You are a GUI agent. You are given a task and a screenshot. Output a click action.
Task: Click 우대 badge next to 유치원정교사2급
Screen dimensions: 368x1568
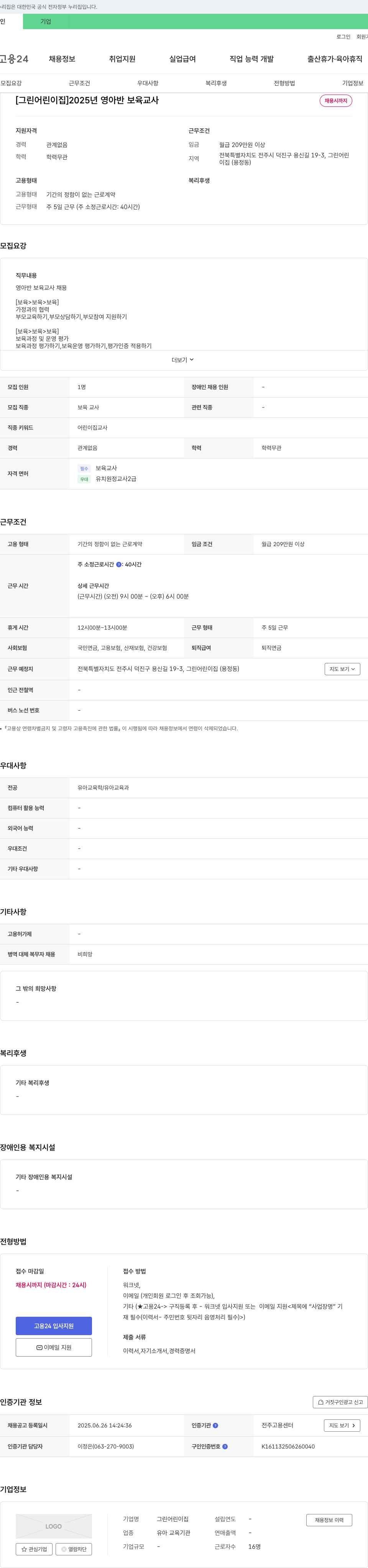click(84, 480)
